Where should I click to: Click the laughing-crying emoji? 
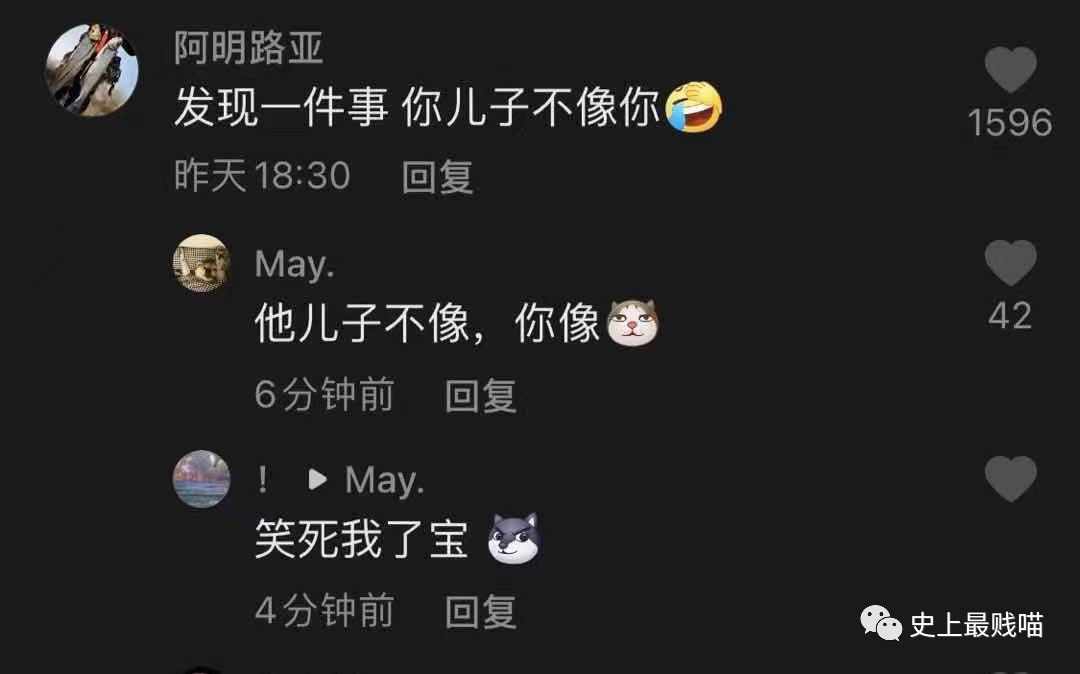(694, 107)
